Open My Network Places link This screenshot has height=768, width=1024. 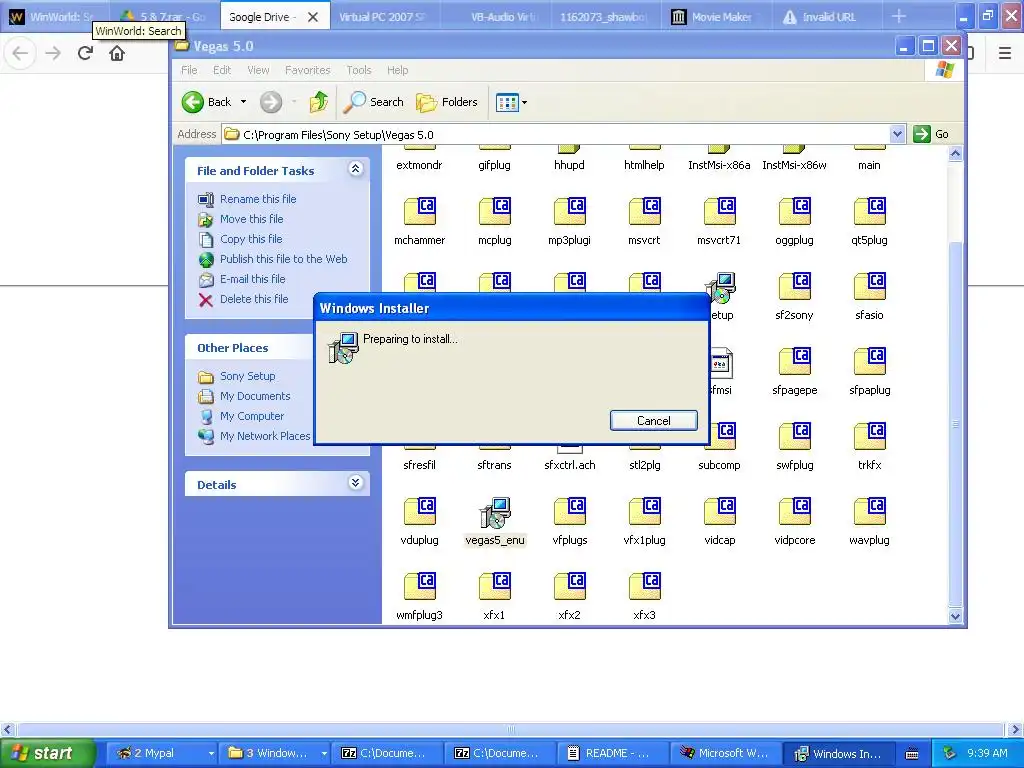tap(264, 436)
